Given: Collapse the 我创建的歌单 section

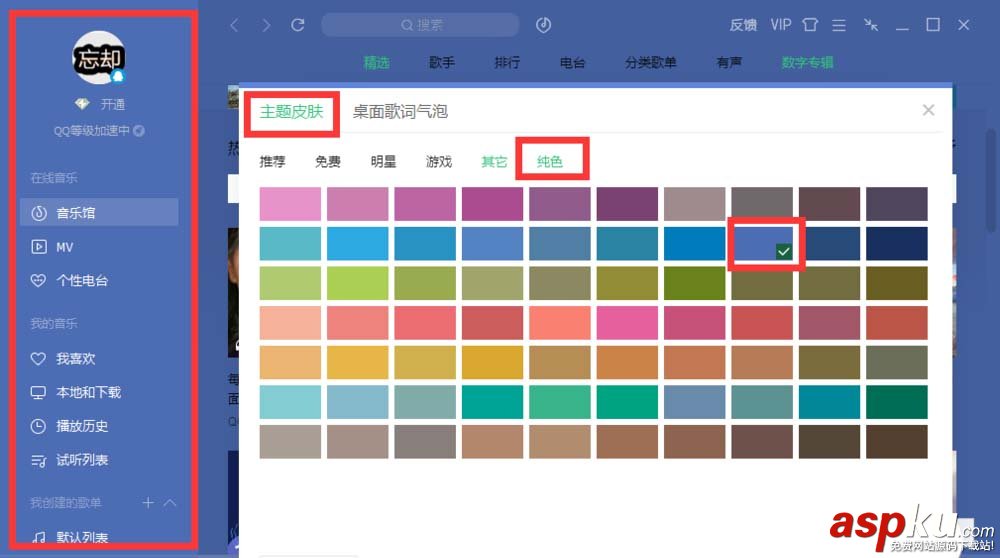Looking at the screenshot, I should 170,503.
